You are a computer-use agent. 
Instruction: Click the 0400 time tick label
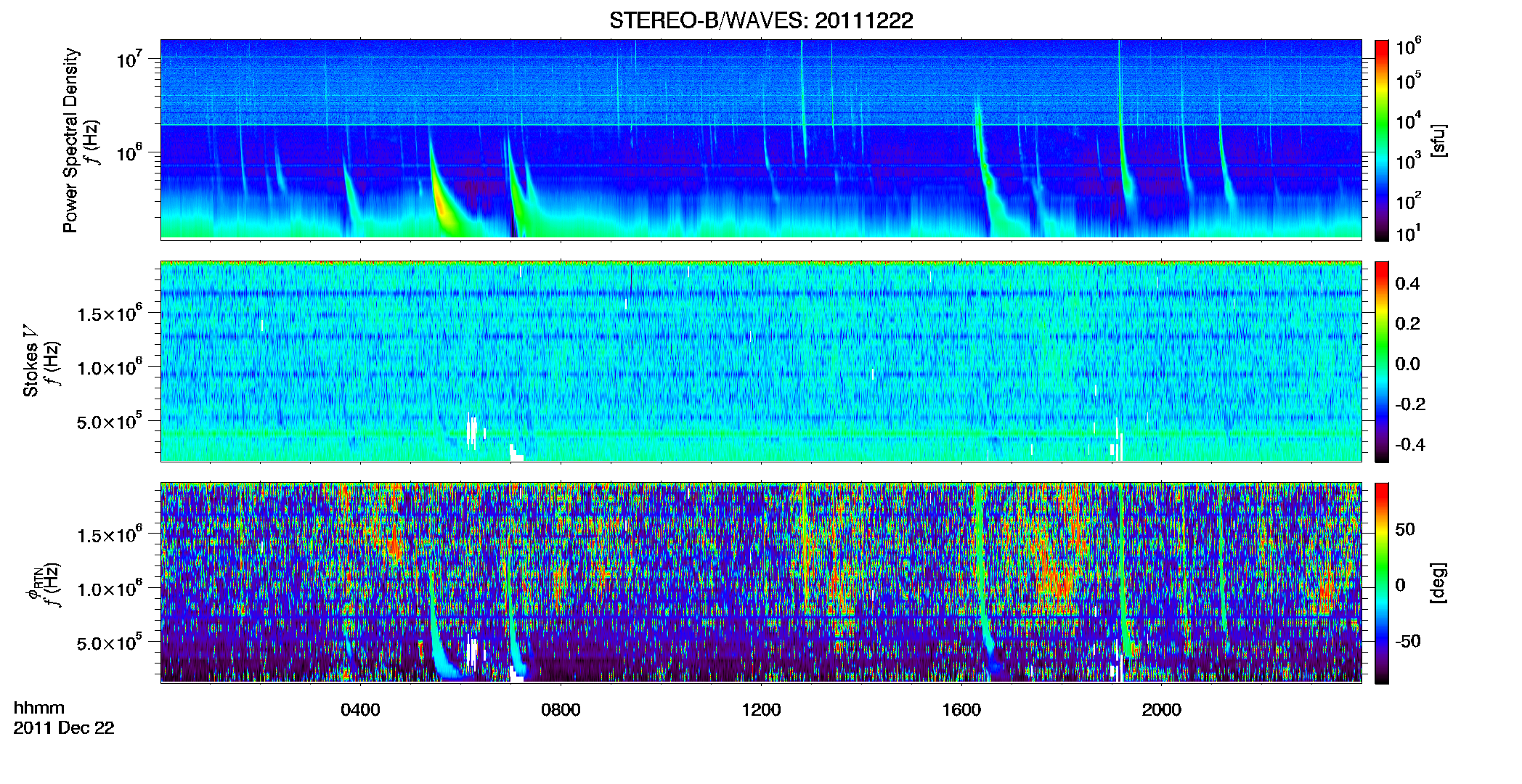tap(360, 710)
